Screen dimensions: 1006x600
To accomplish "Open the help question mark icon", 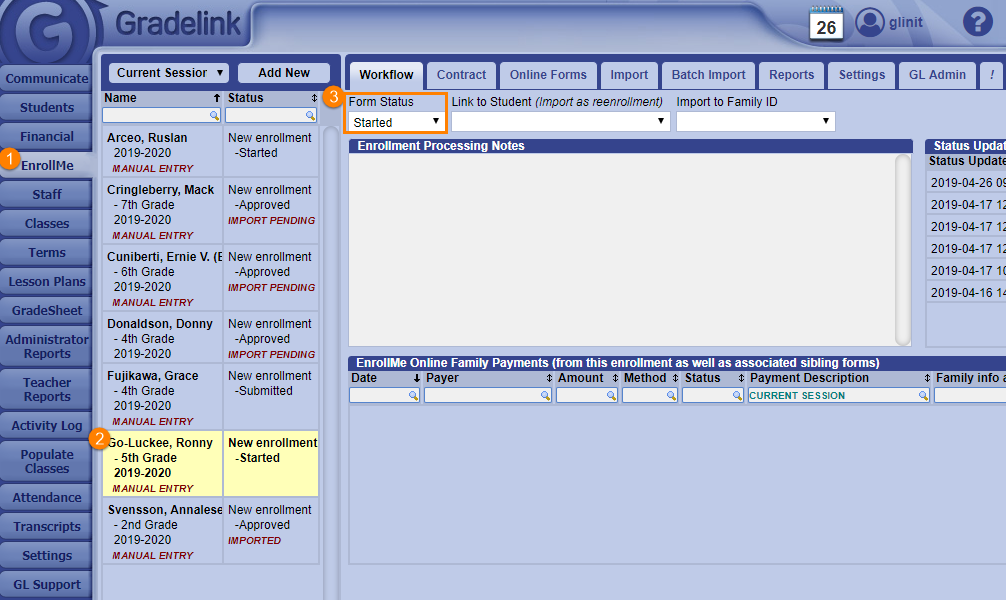I will 976,22.
